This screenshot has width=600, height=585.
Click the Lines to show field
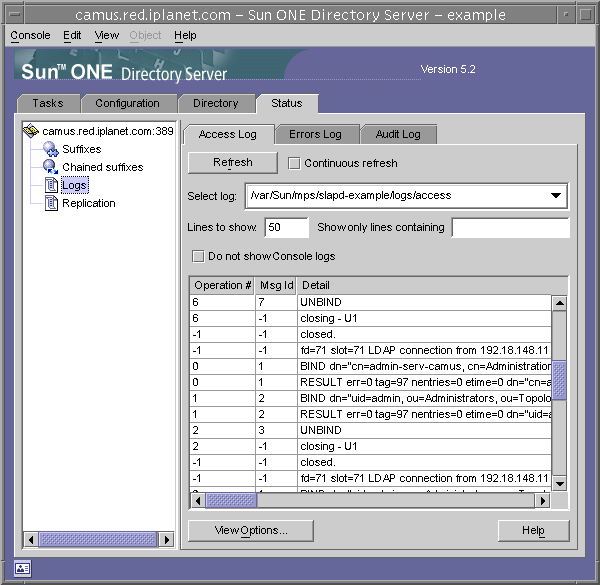(x=286, y=227)
